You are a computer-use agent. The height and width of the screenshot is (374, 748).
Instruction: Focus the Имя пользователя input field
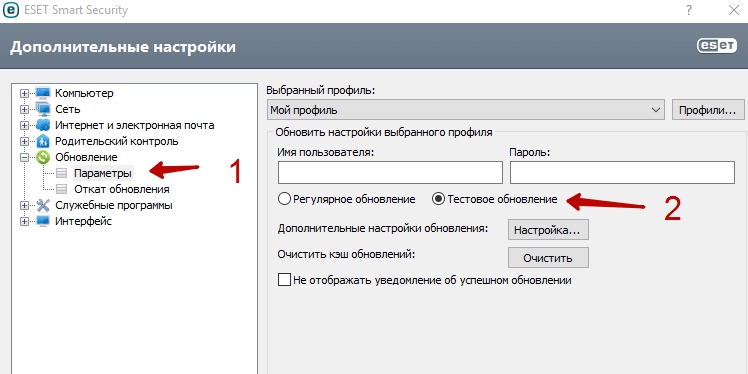(x=390, y=172)
